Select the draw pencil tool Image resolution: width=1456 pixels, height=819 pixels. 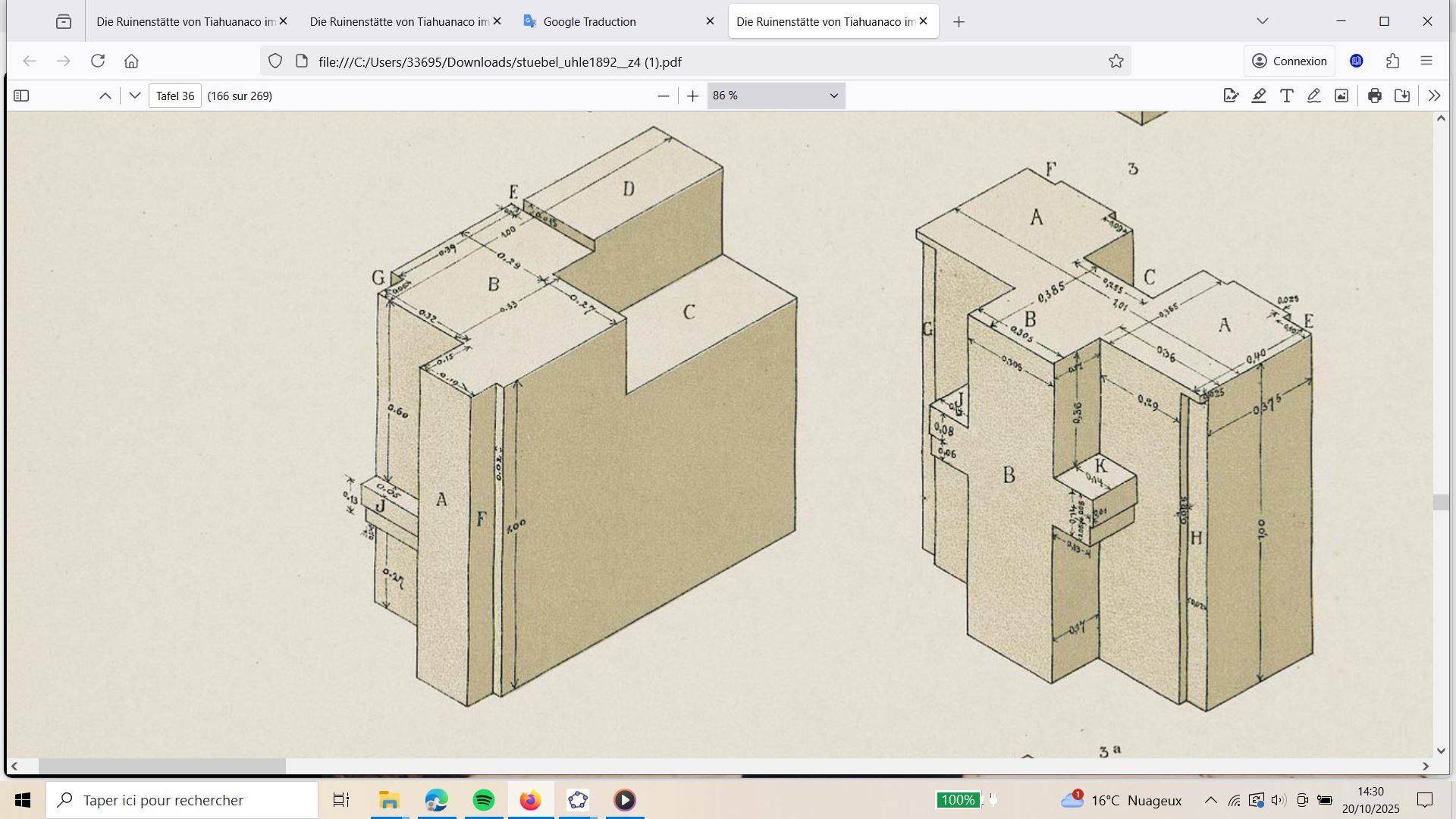click(x=1314, y=96)
